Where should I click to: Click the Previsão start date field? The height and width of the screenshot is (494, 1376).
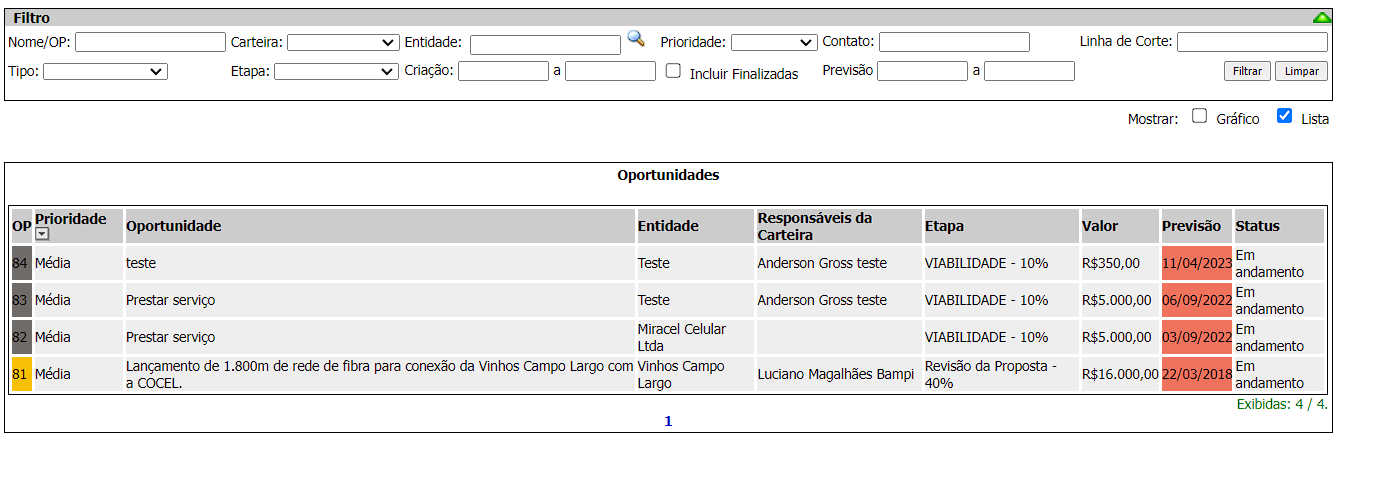[921, 71]
